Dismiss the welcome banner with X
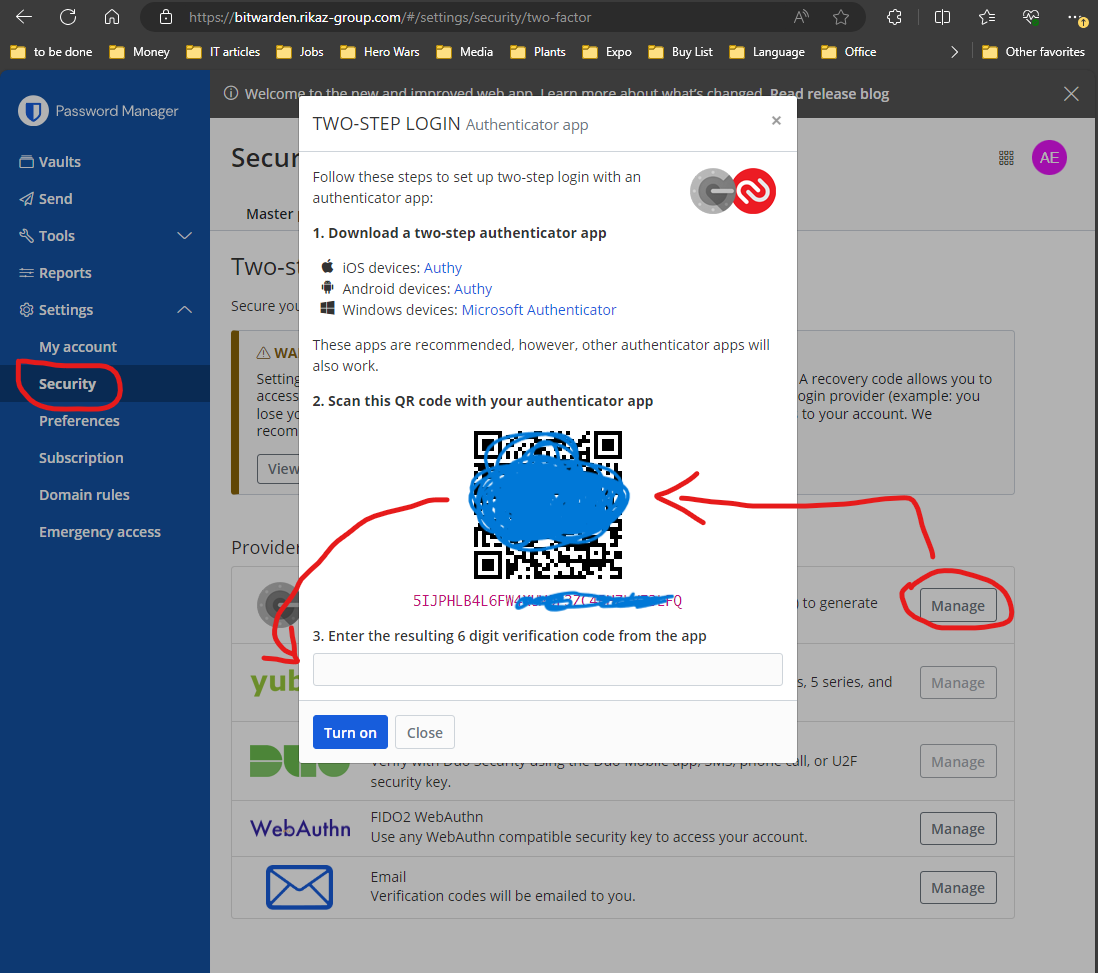This screenshot has height=973, width=1098. [x=1071, y=94]
